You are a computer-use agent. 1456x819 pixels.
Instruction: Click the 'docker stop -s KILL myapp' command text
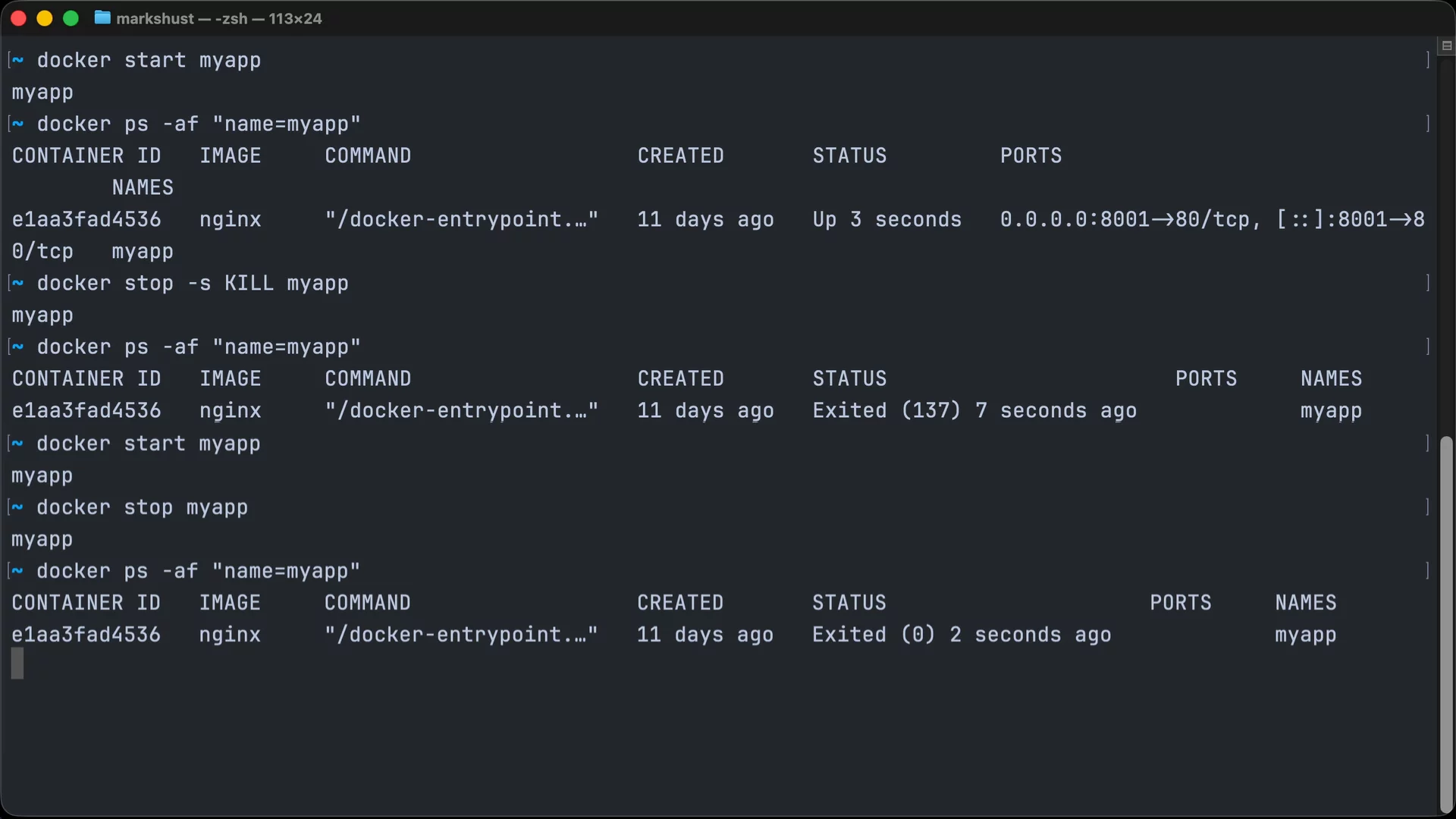[193, 283]
